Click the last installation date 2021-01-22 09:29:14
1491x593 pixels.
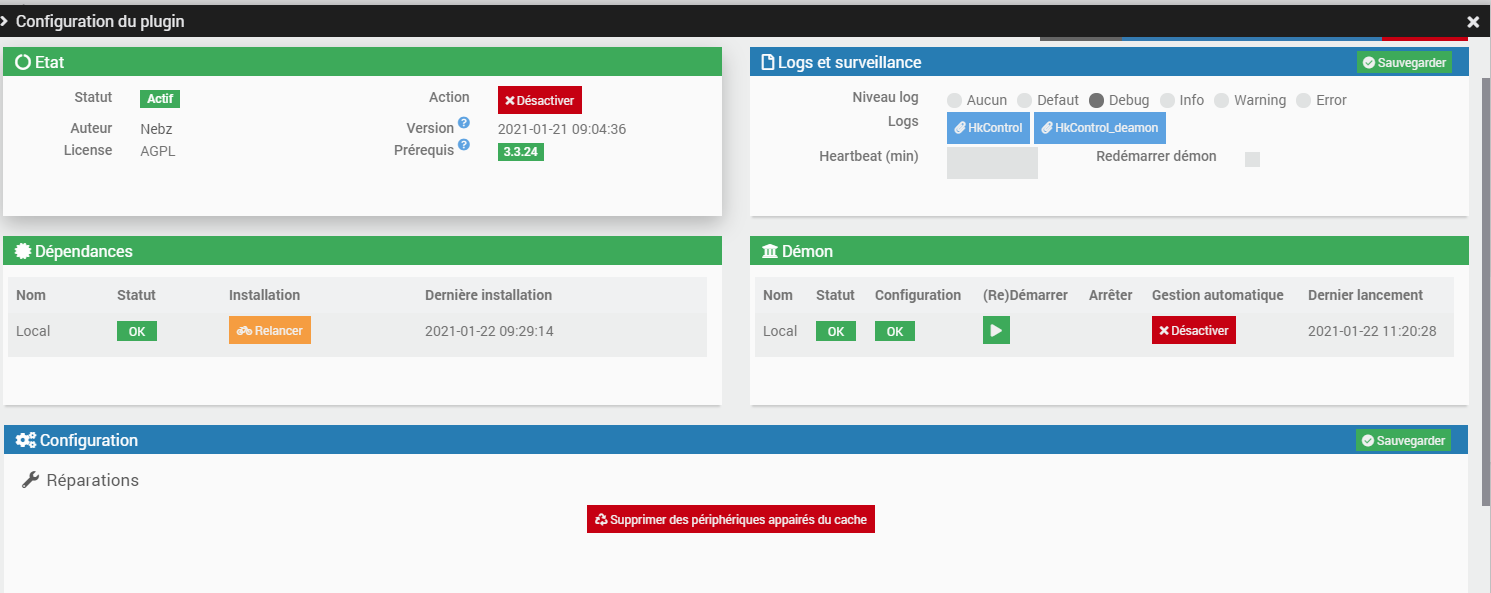click(489, 331)
